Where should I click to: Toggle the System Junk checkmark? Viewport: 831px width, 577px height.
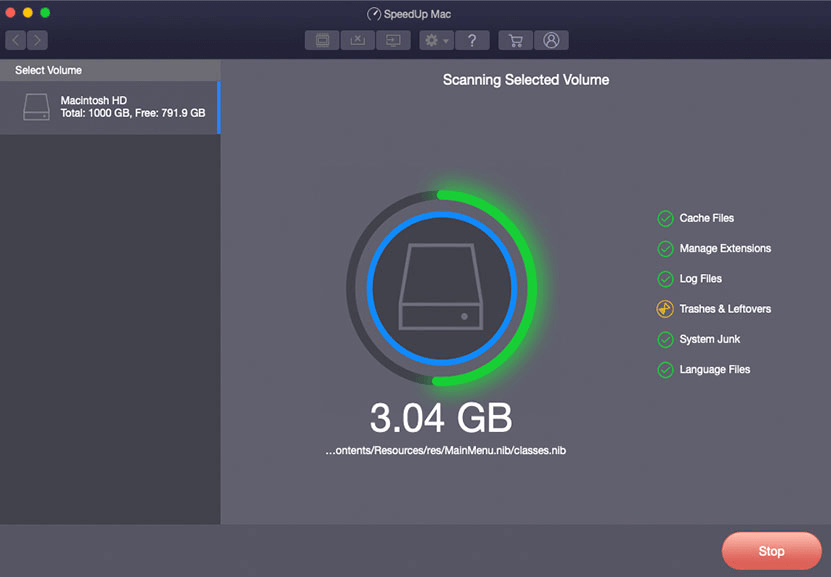pyautogui.click(x=664, y=339)
